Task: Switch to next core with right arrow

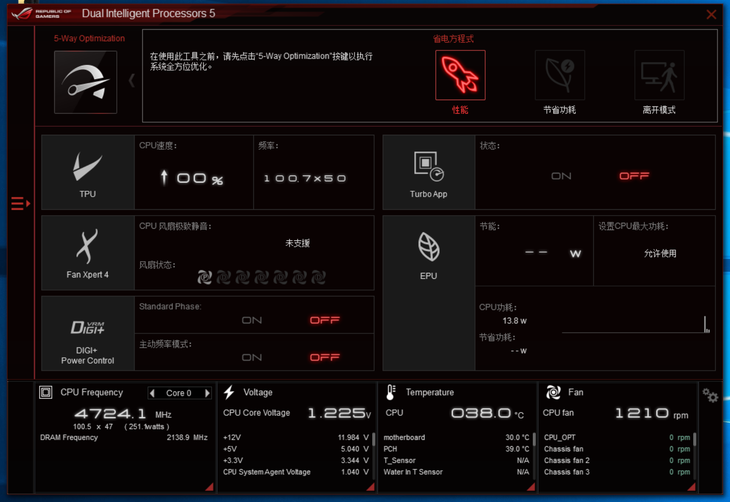Action: click(x=207, y=393)
